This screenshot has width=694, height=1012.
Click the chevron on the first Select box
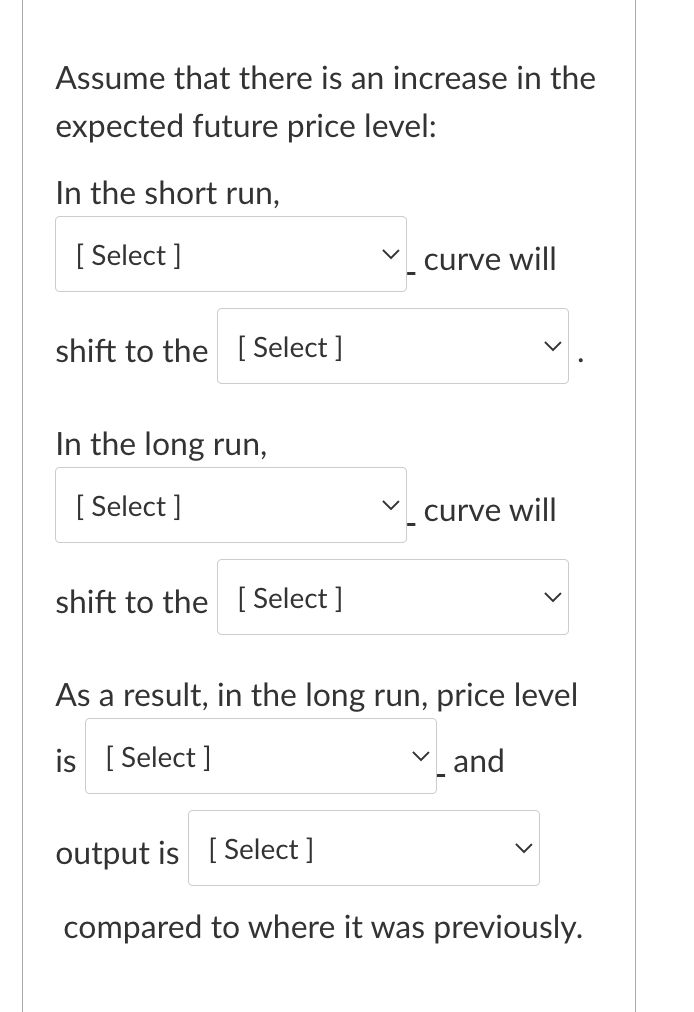coord(390,254)
